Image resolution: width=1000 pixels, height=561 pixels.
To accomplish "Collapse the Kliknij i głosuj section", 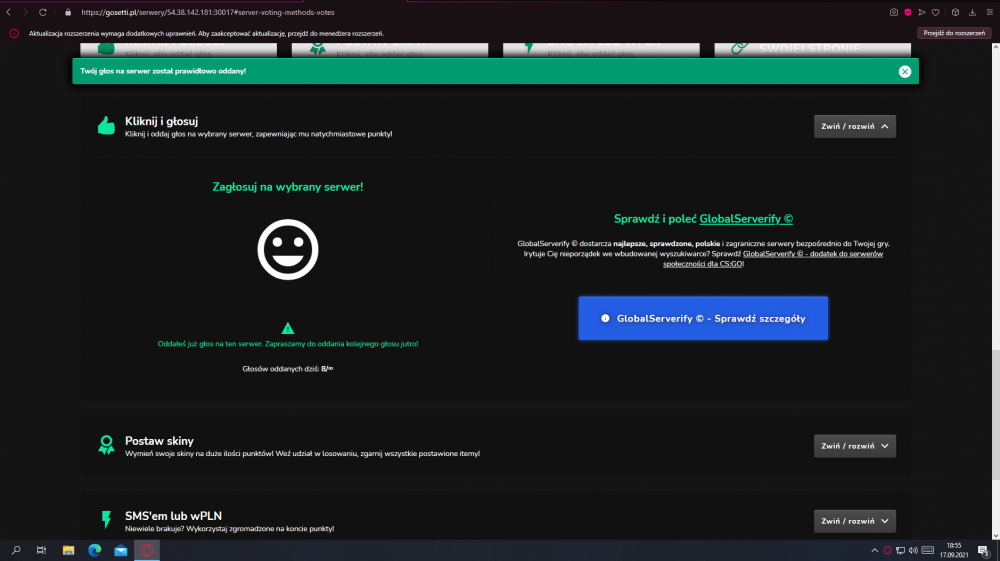I will pyautogui.click(x=855, y=126).
